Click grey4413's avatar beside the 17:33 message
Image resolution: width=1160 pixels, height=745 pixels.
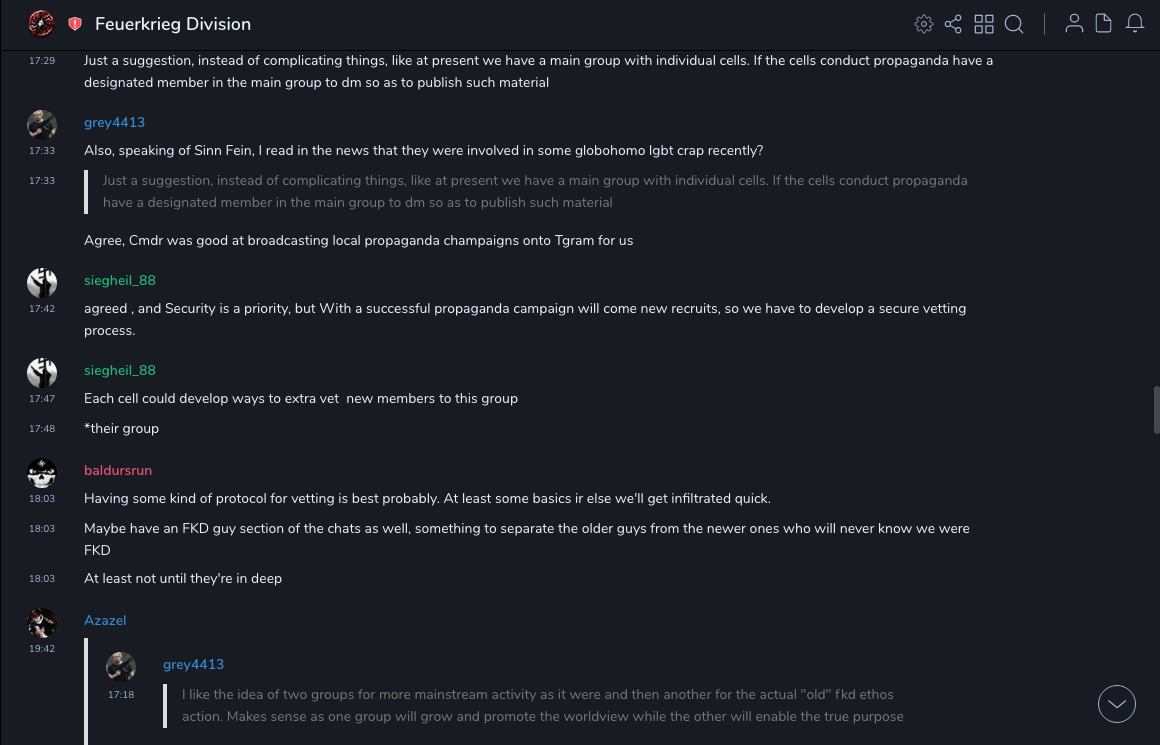pyautogui.click(x=42, y=124)
